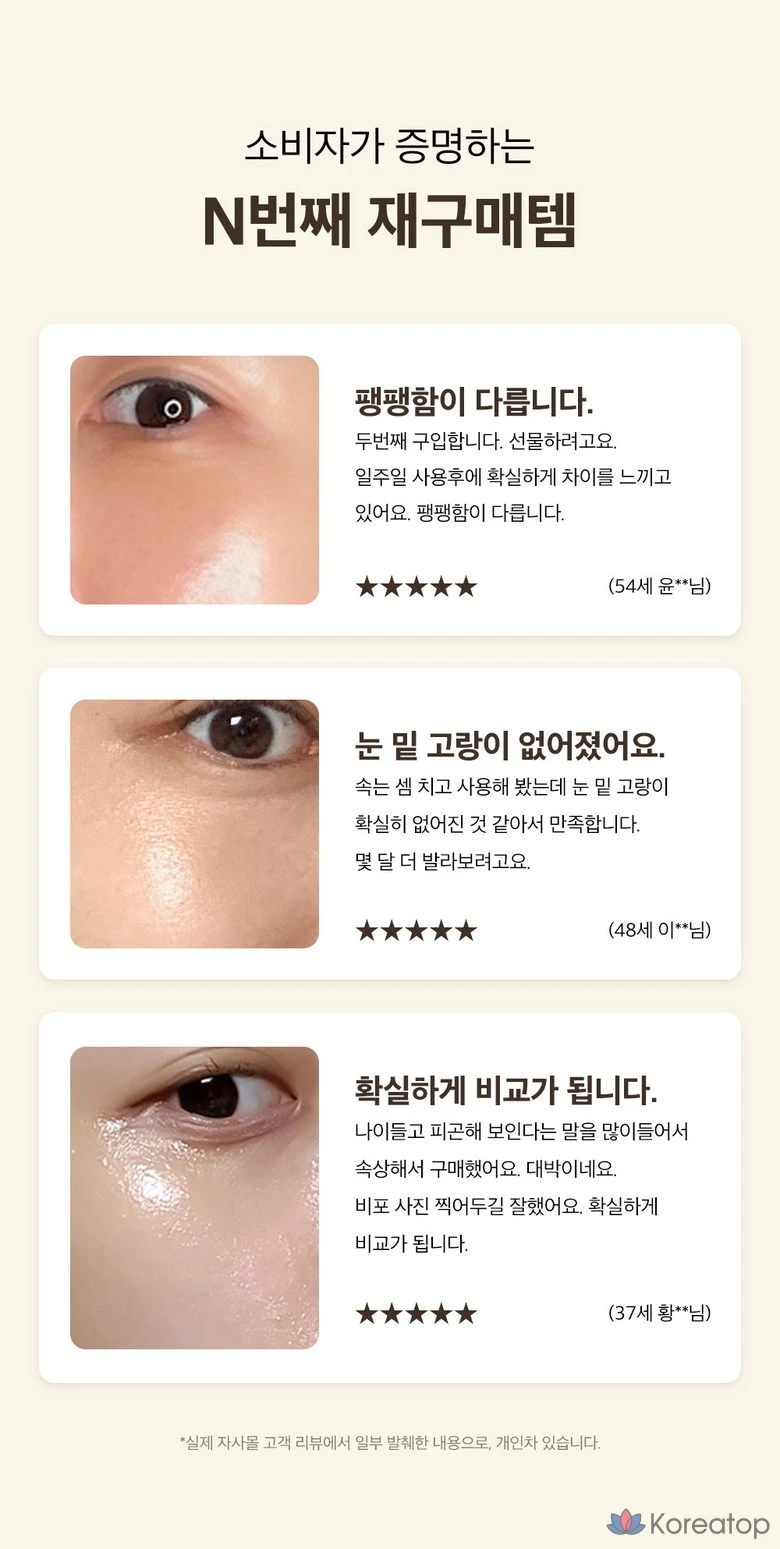Open the first review's eye photo thumbnail
This screenshot has width=780, height=1549.
pyautogui.click(x=194, y=480)
